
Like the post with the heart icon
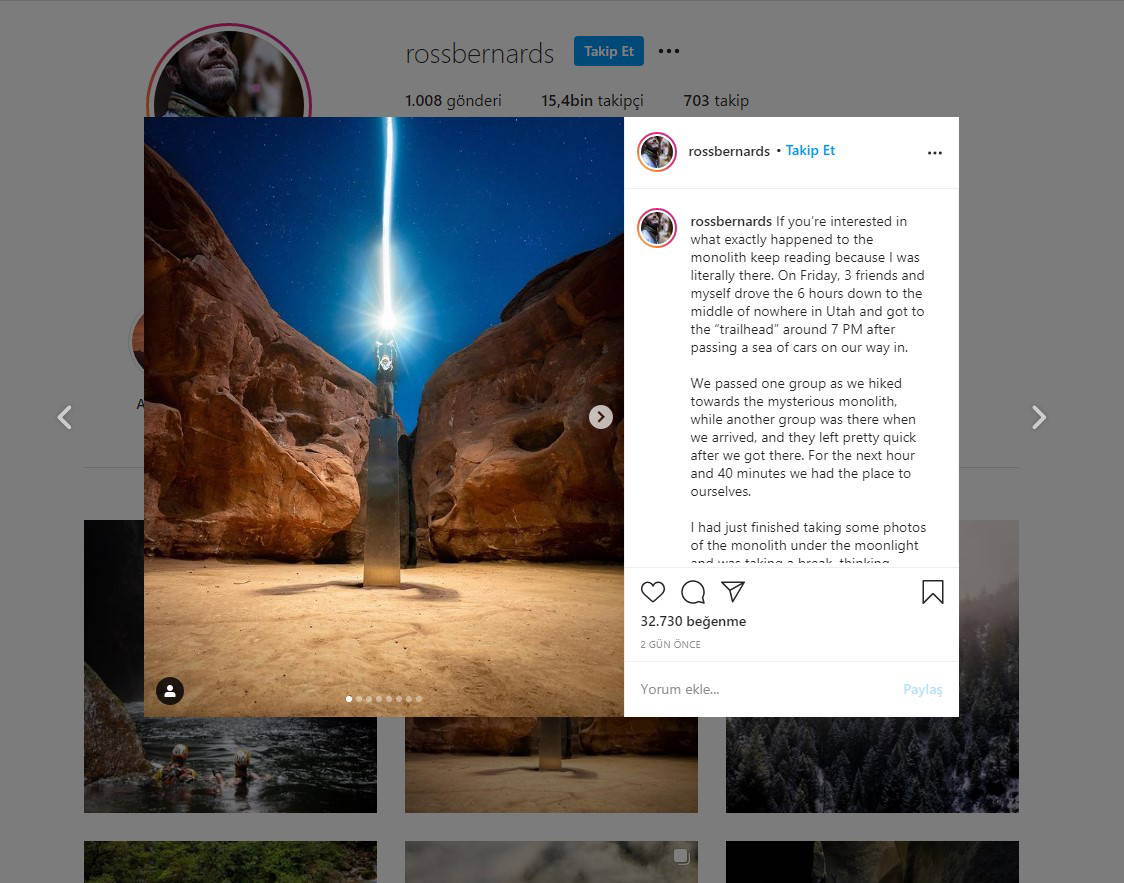pos(653,592)
